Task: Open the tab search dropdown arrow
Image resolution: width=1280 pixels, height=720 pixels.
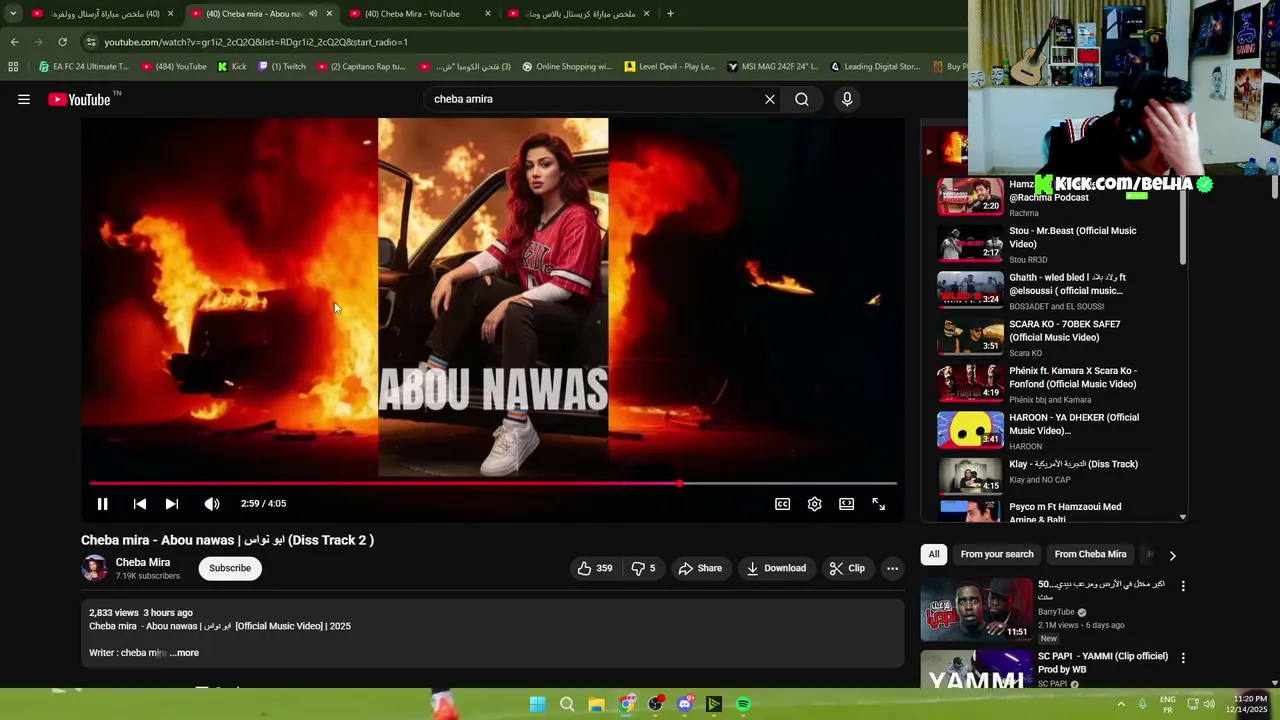Action: (12, 14)
